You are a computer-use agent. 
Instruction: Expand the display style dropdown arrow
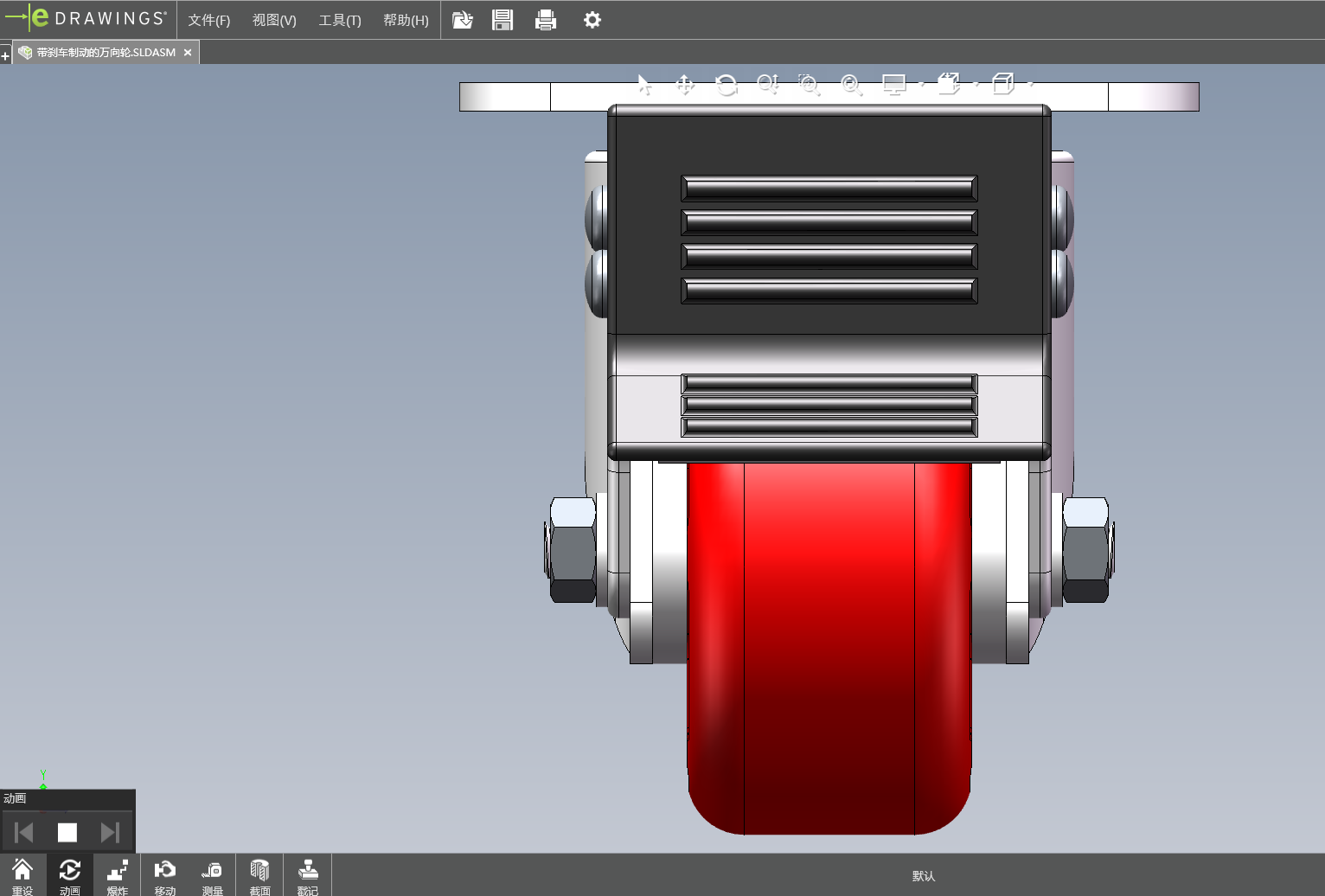[922, 85]
